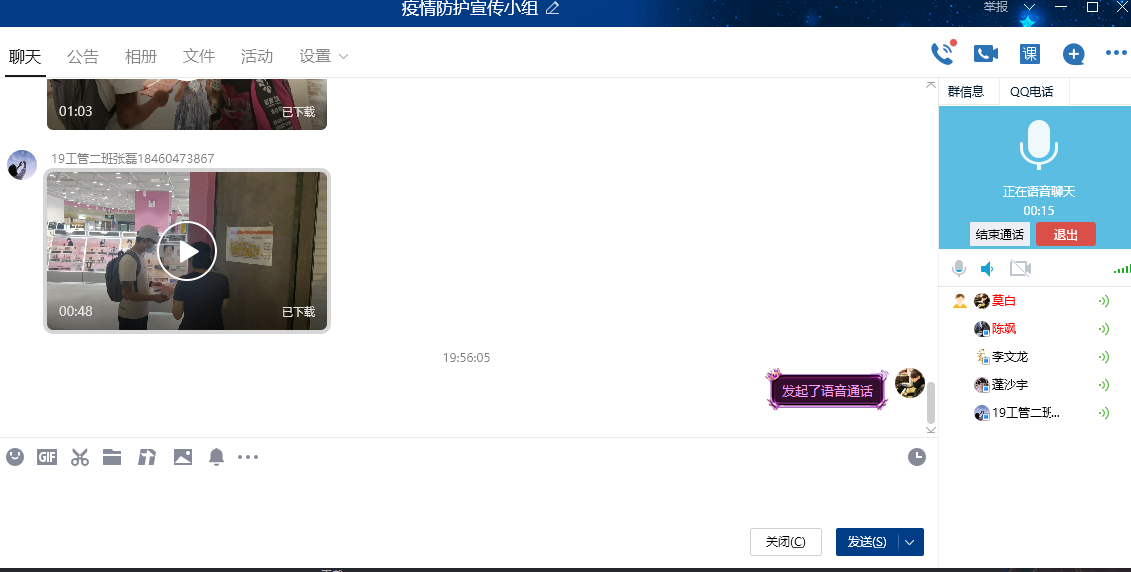Open the group class (课) feature

(x=1029, y=53)
